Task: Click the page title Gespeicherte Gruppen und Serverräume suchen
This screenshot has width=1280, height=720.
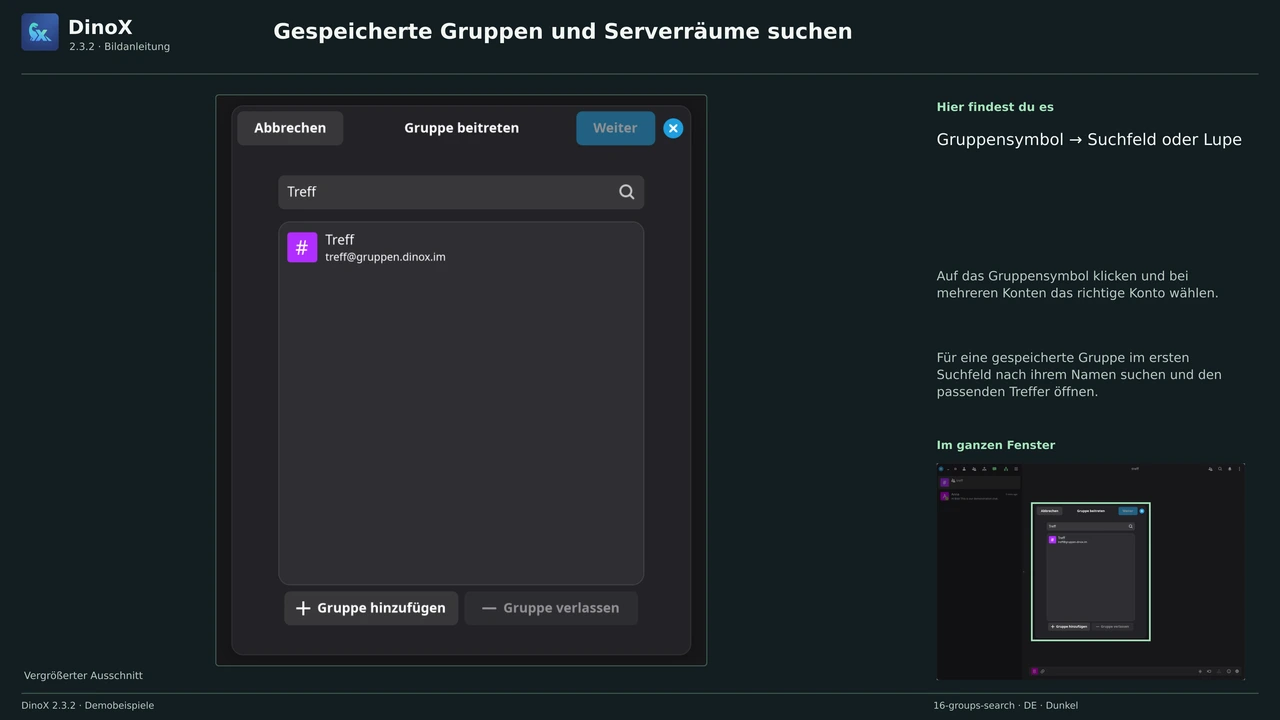Action: (563, 31)
